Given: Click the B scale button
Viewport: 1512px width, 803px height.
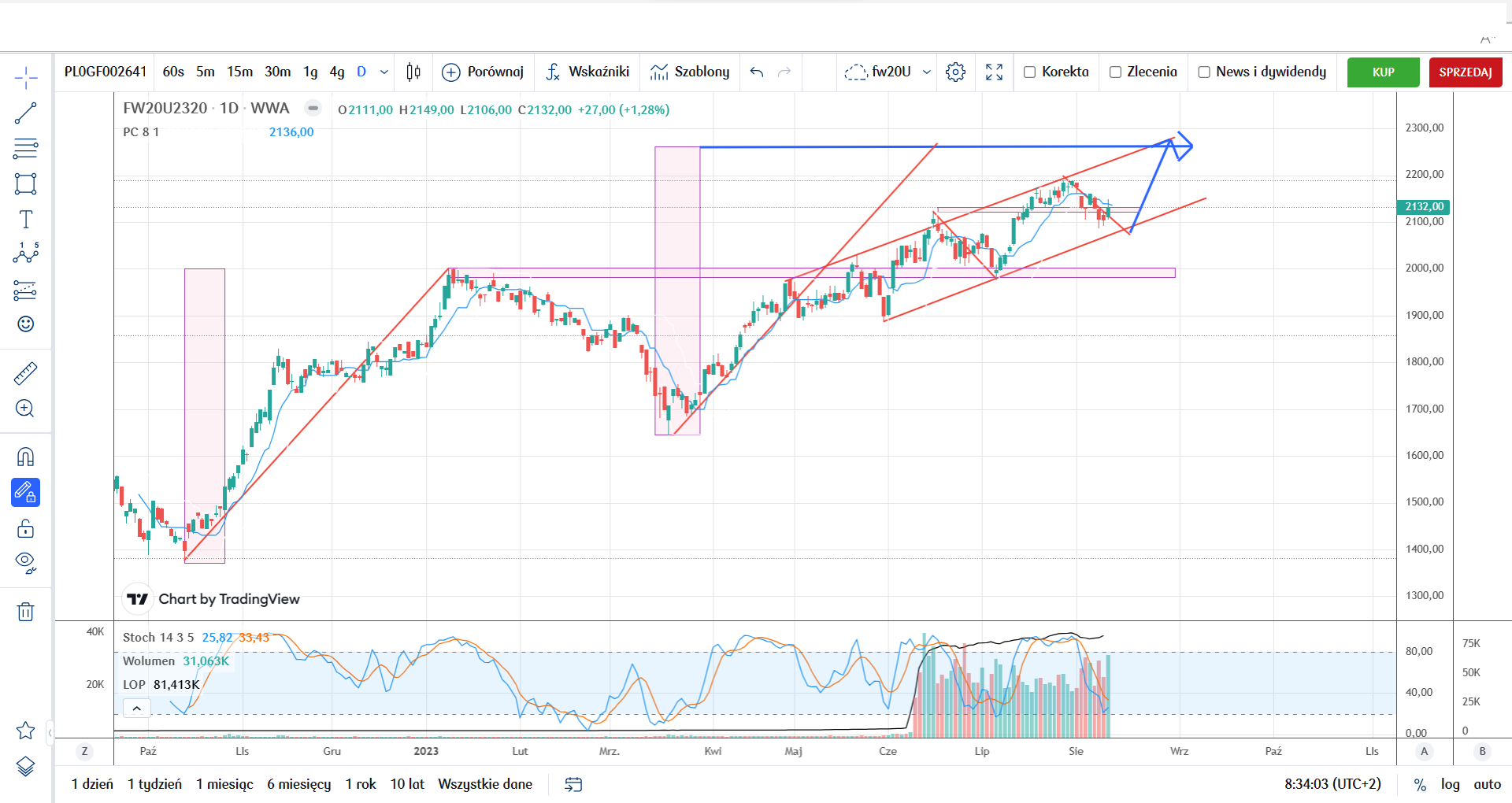Looking at the screenshot, I should coord(1482,751).
